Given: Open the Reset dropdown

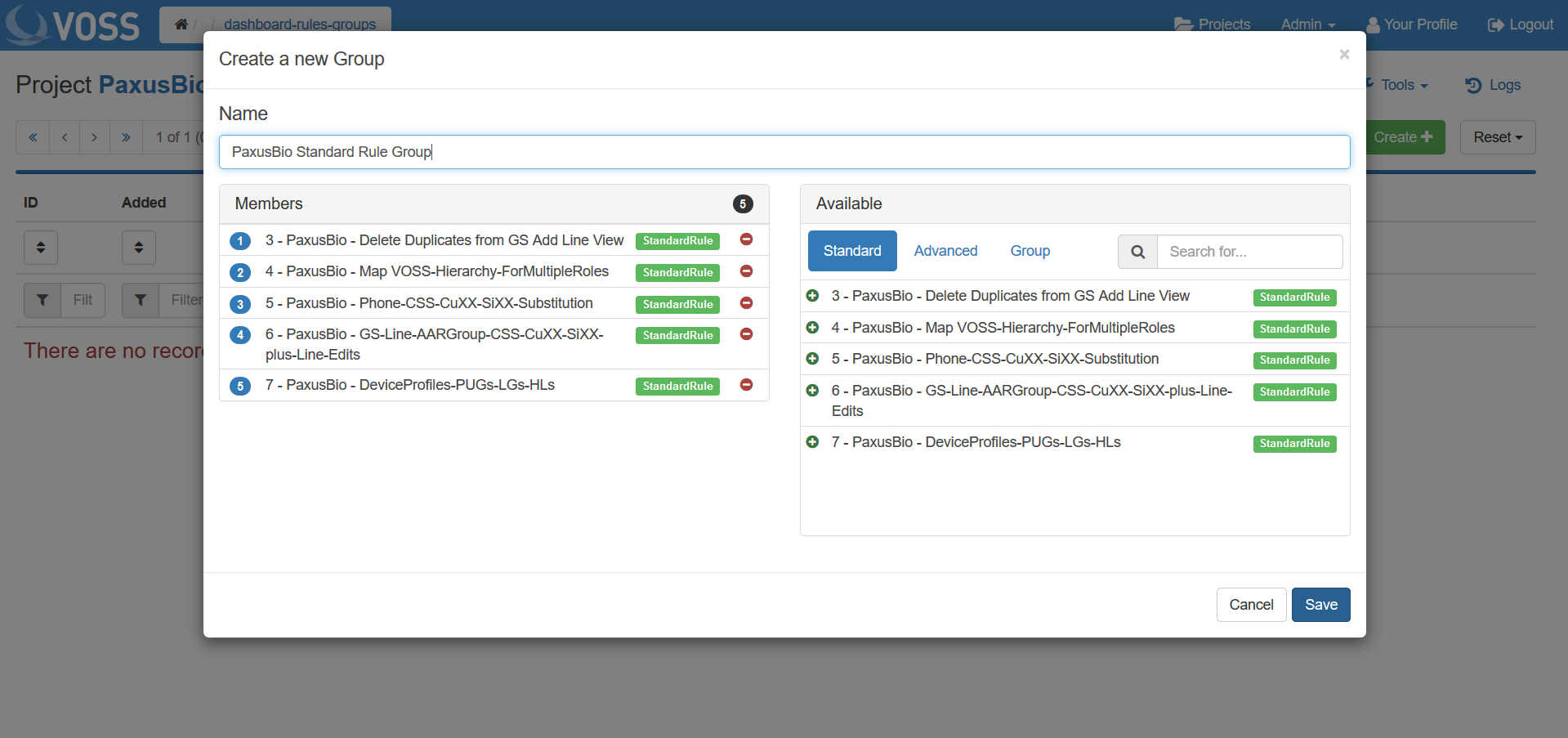Looking at the screenshot, I should point(1497,137).
